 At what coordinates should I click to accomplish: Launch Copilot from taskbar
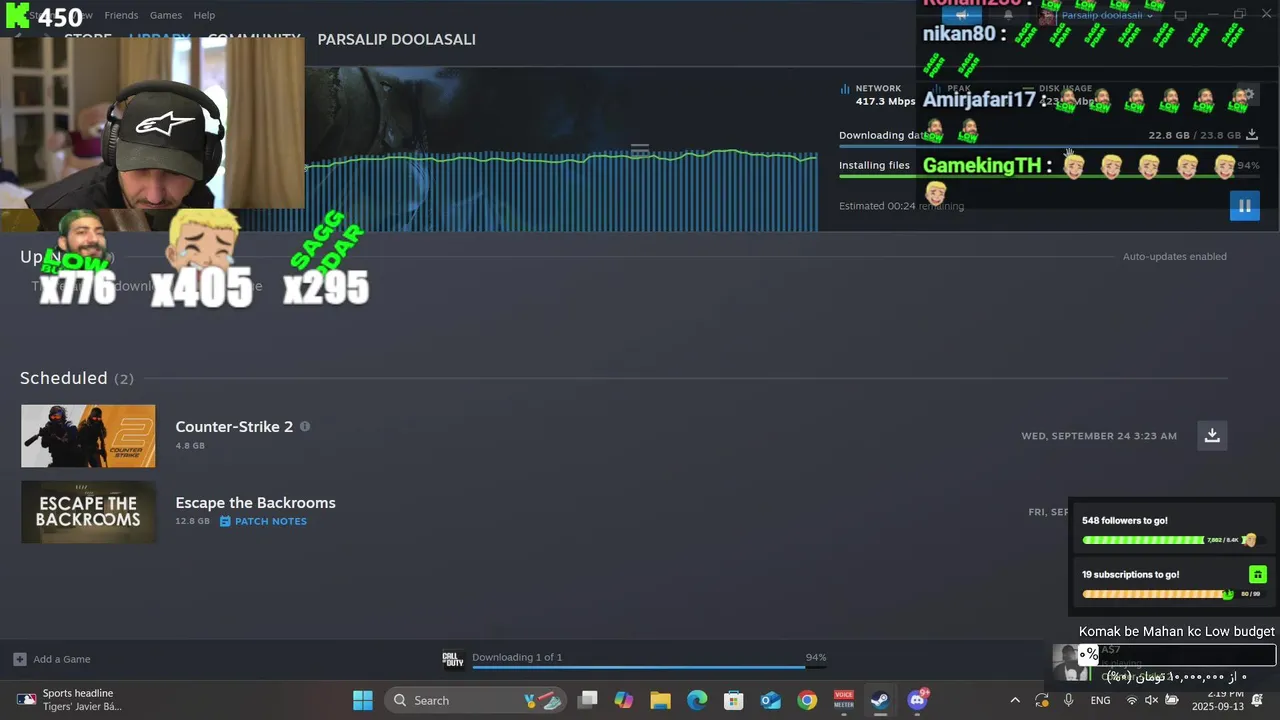tap(624, 700)
